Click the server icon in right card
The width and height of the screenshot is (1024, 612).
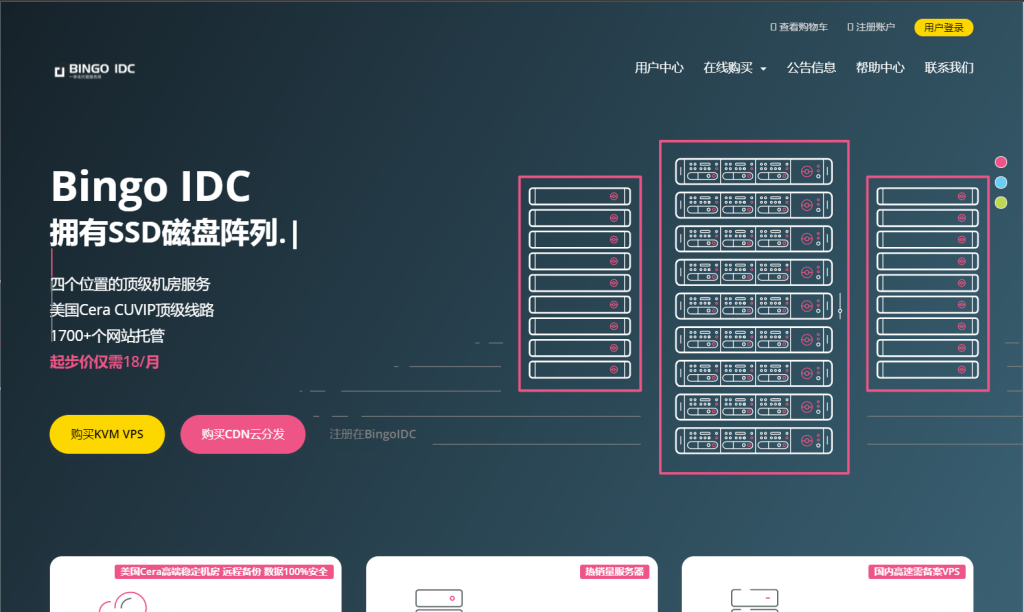[754, 599]
